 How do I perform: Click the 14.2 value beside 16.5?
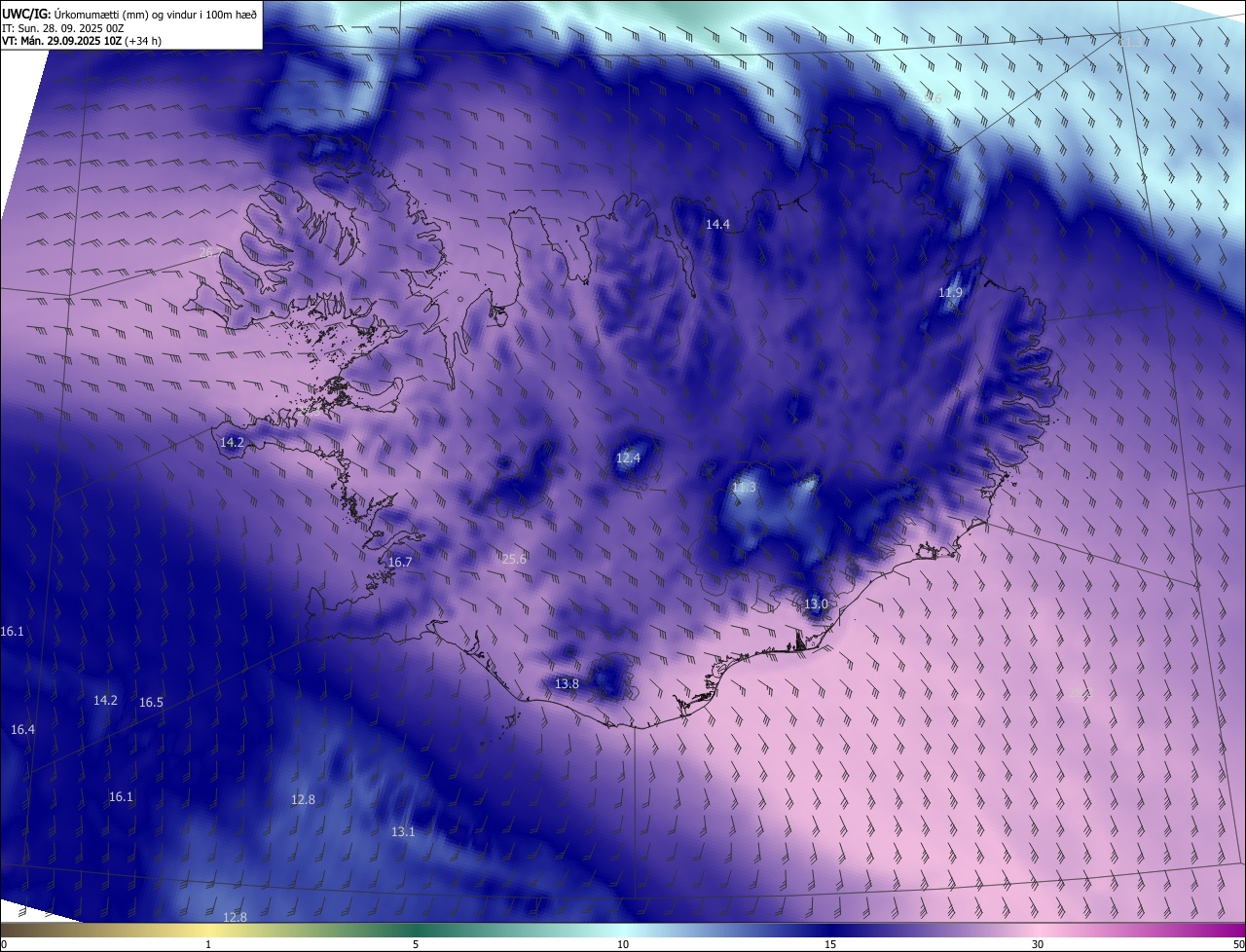pyautogui.click(x=105, y=701)
